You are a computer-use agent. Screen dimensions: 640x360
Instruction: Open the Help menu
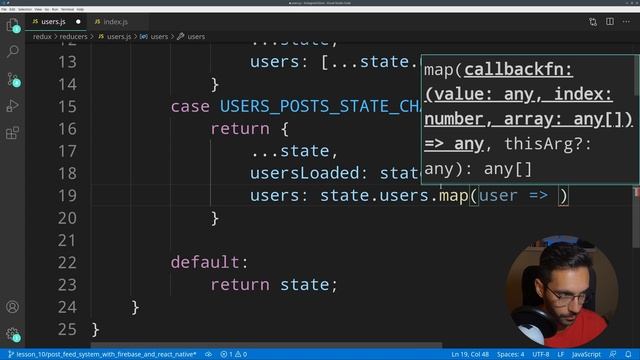[x=80, y=9]
